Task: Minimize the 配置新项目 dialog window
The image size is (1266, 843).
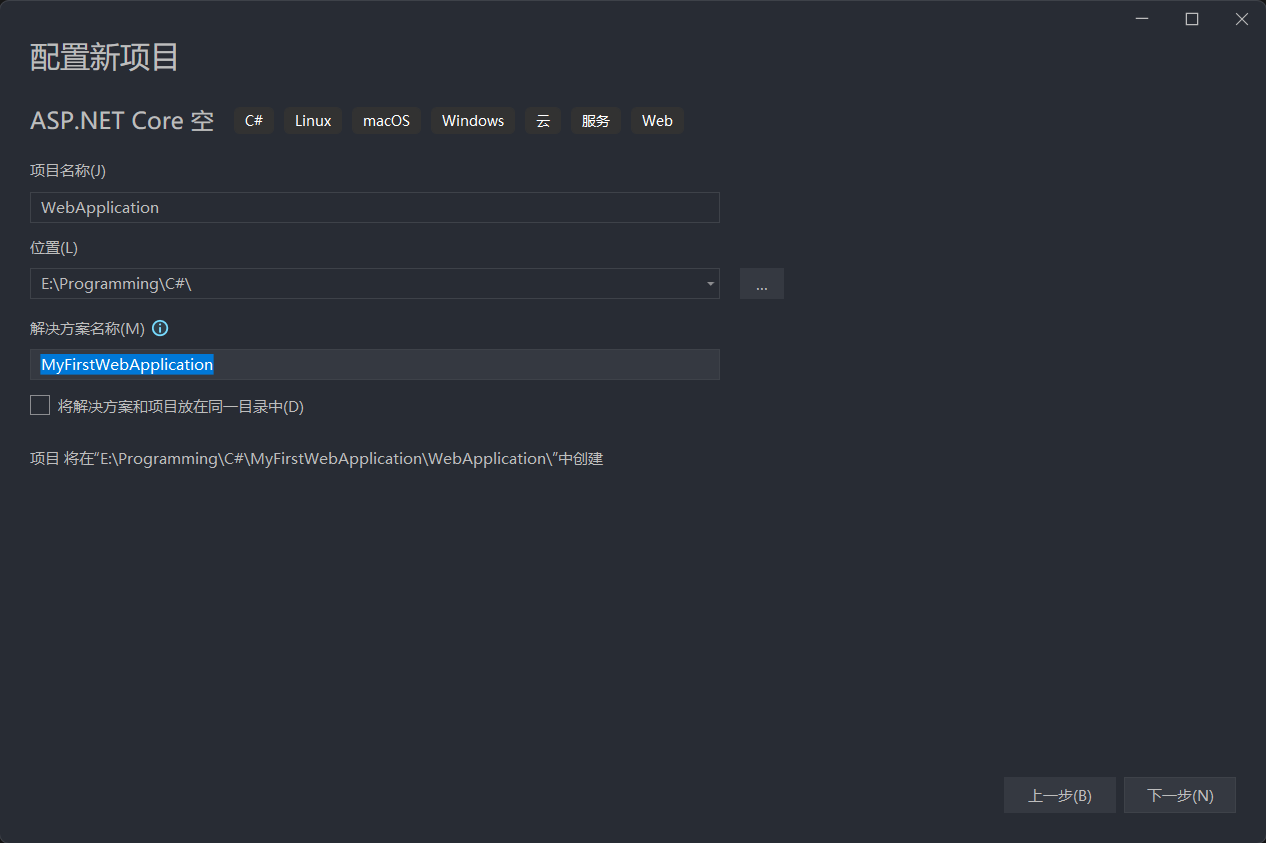Action: coord(1142,19)
